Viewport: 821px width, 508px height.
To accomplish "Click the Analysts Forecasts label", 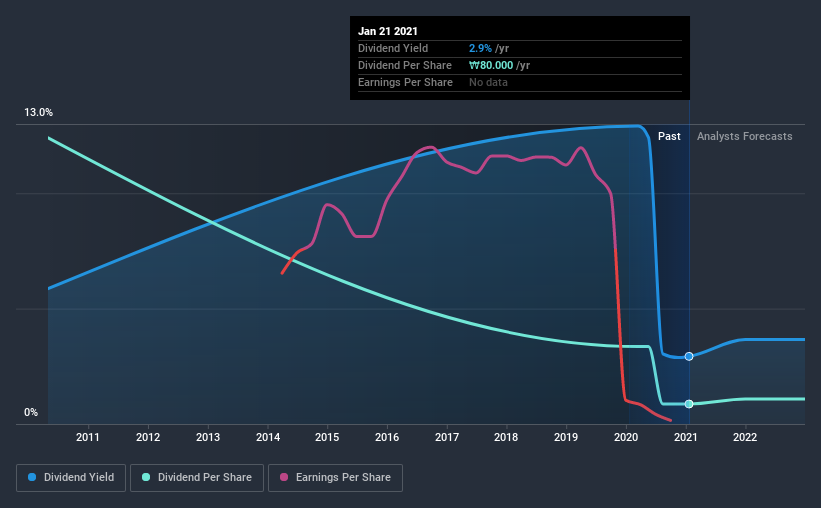I will [x=745, y=136].
